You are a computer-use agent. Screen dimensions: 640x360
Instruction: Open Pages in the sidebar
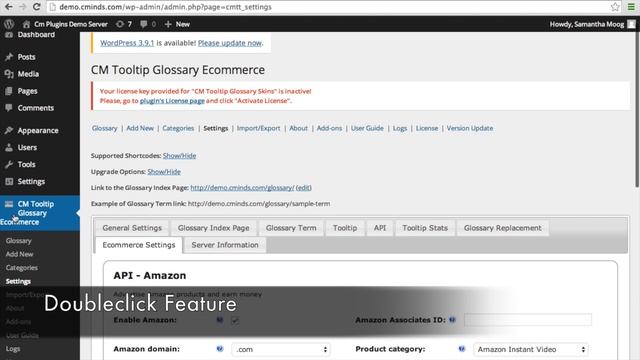(x=27, y=91)
